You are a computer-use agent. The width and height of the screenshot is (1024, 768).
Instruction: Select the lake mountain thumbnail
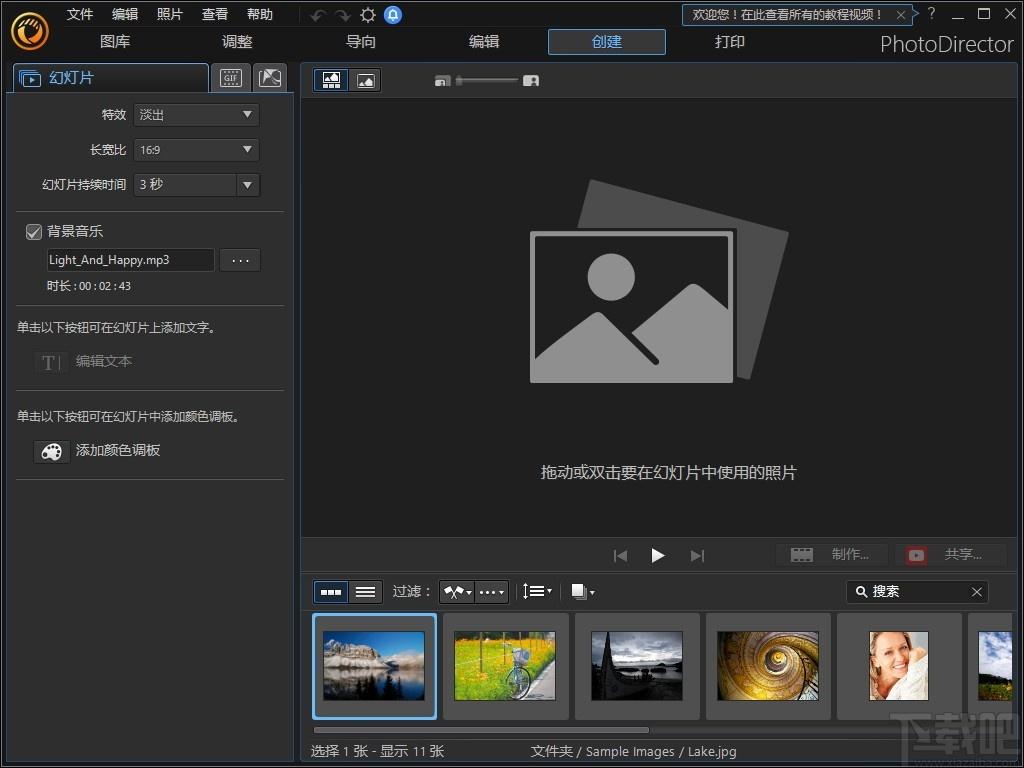click(374, 666)
